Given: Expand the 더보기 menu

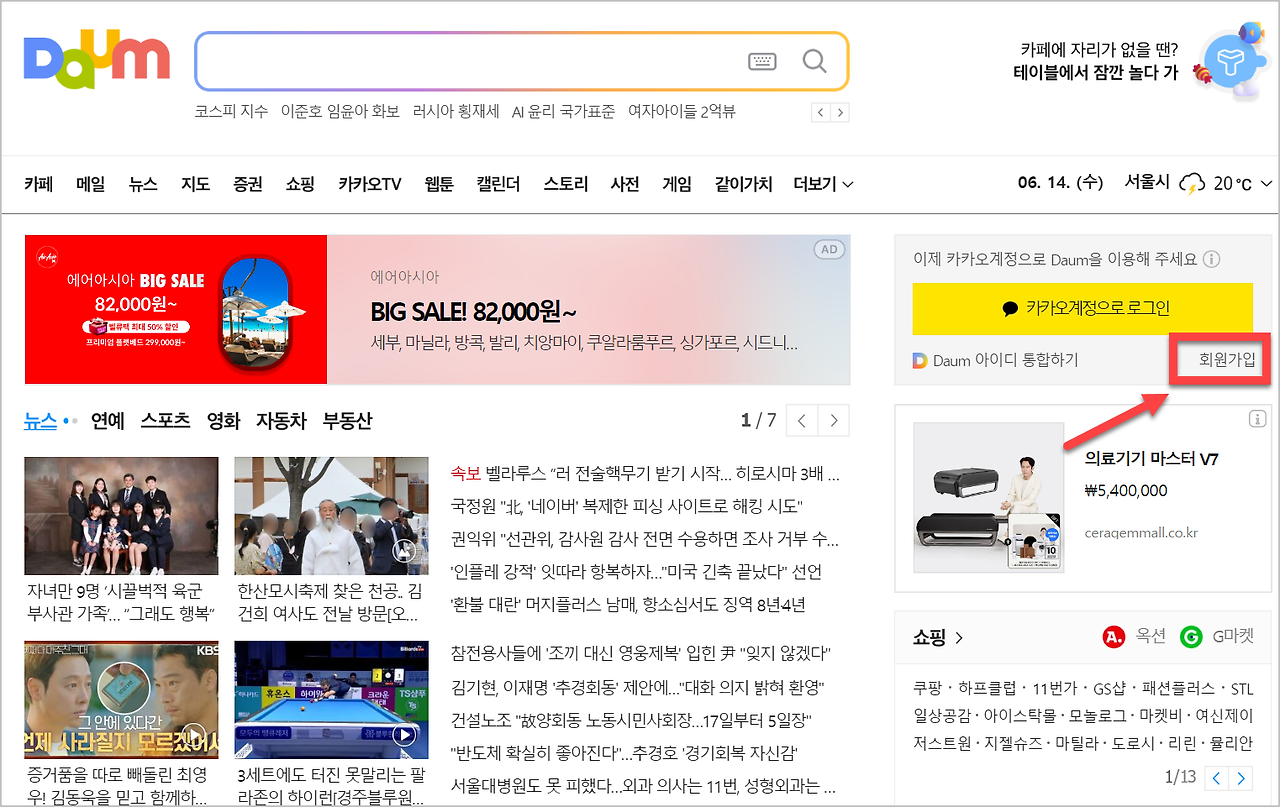Looking at the screenshot, I should pos(823,184).
